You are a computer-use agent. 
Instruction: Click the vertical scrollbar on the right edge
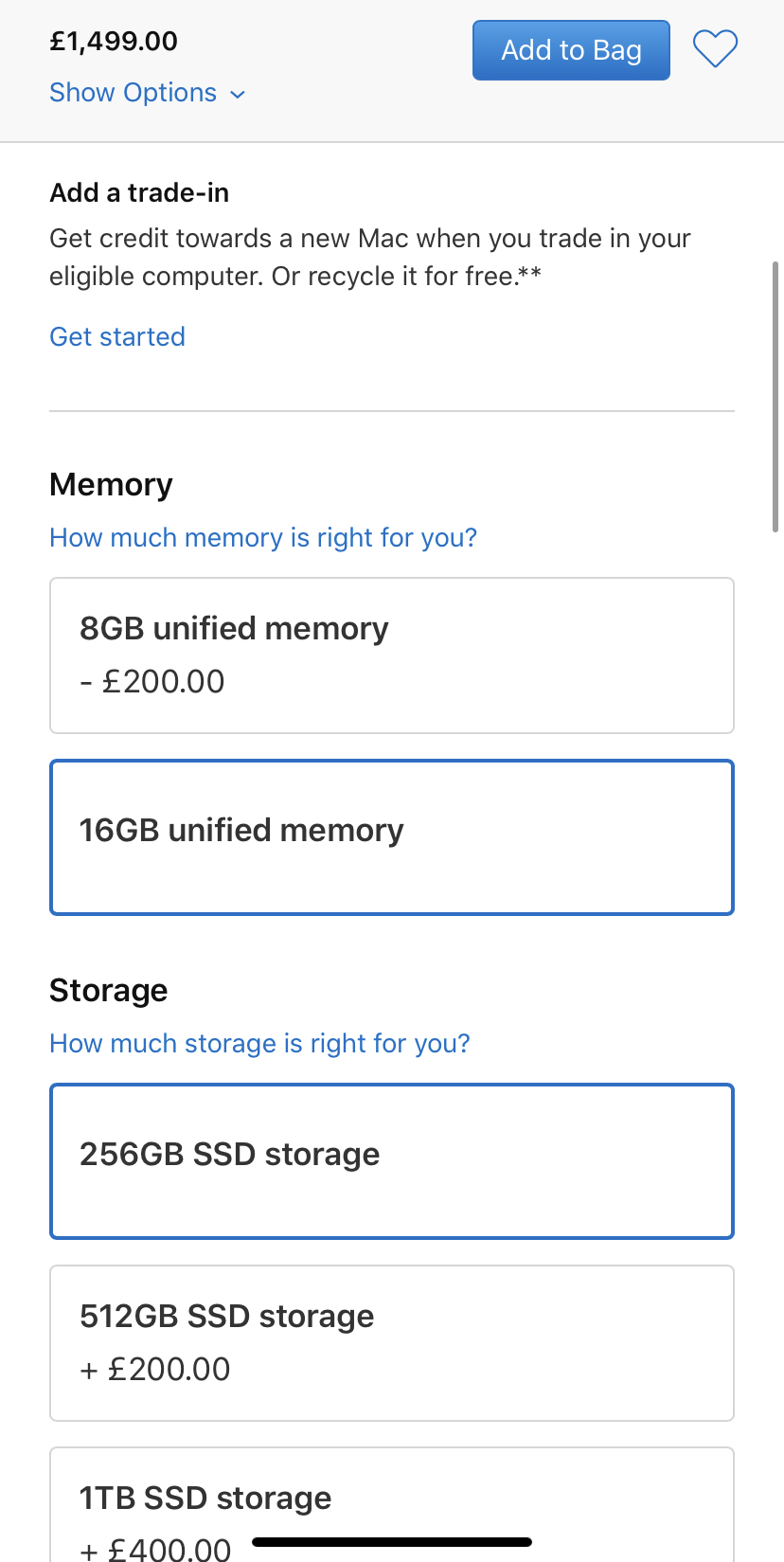(775, 398)
